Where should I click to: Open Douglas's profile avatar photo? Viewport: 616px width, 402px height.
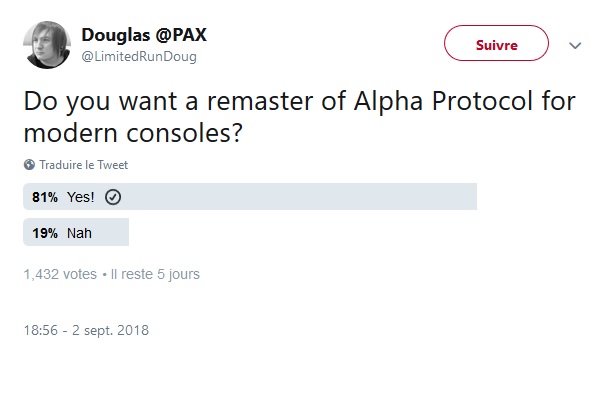pyautogui.click(x=47, y=45)
